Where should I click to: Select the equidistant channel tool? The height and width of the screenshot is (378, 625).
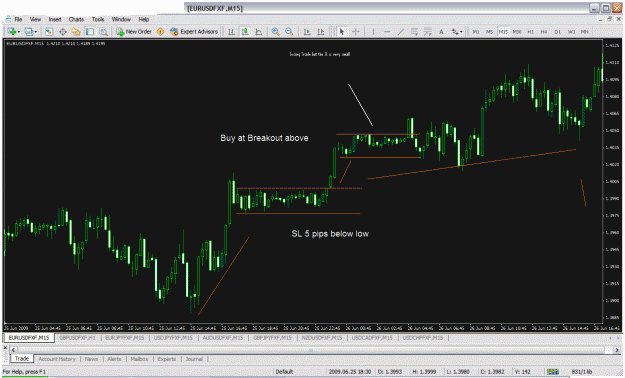pos(414,32)
